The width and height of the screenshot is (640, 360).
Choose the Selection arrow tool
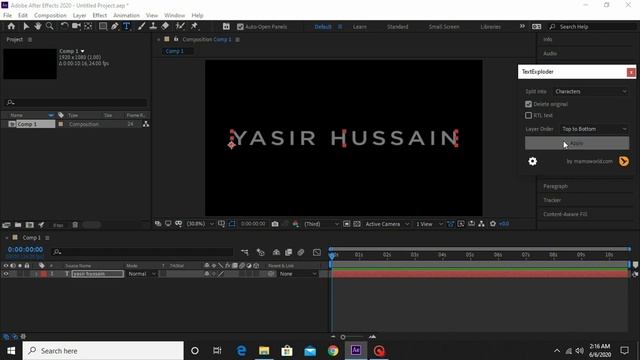[x=26, y=26]
